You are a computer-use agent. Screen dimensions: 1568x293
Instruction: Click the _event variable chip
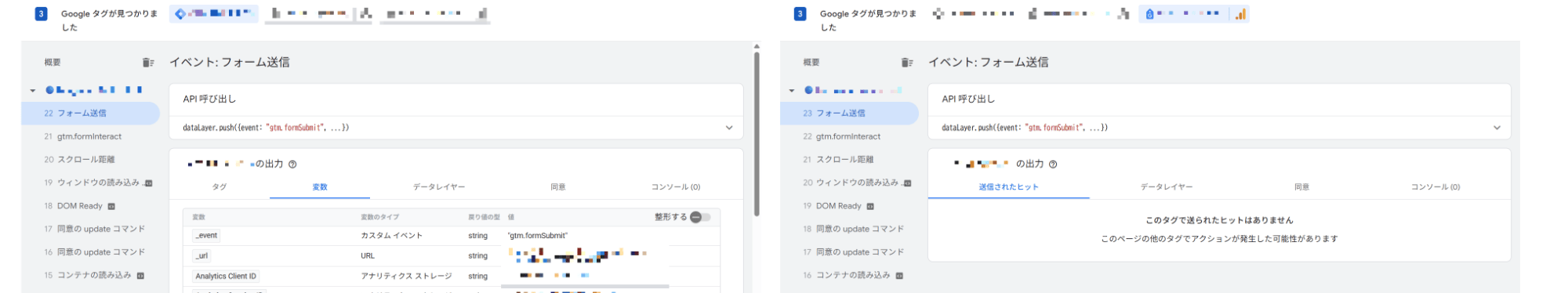[206, 236]
